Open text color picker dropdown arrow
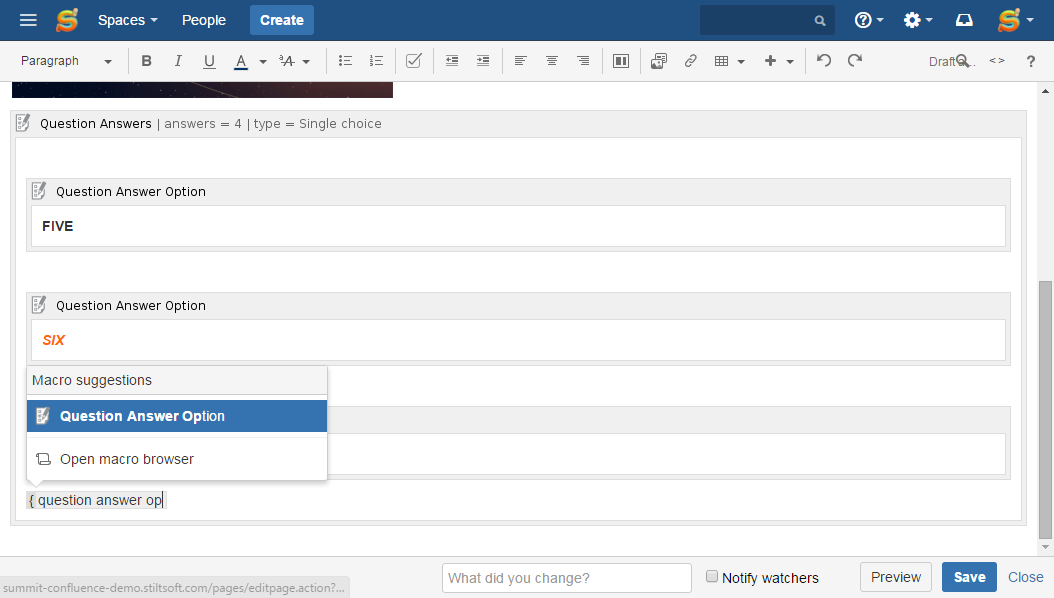This screenshot has width=1054, height=598. [263, 61]
